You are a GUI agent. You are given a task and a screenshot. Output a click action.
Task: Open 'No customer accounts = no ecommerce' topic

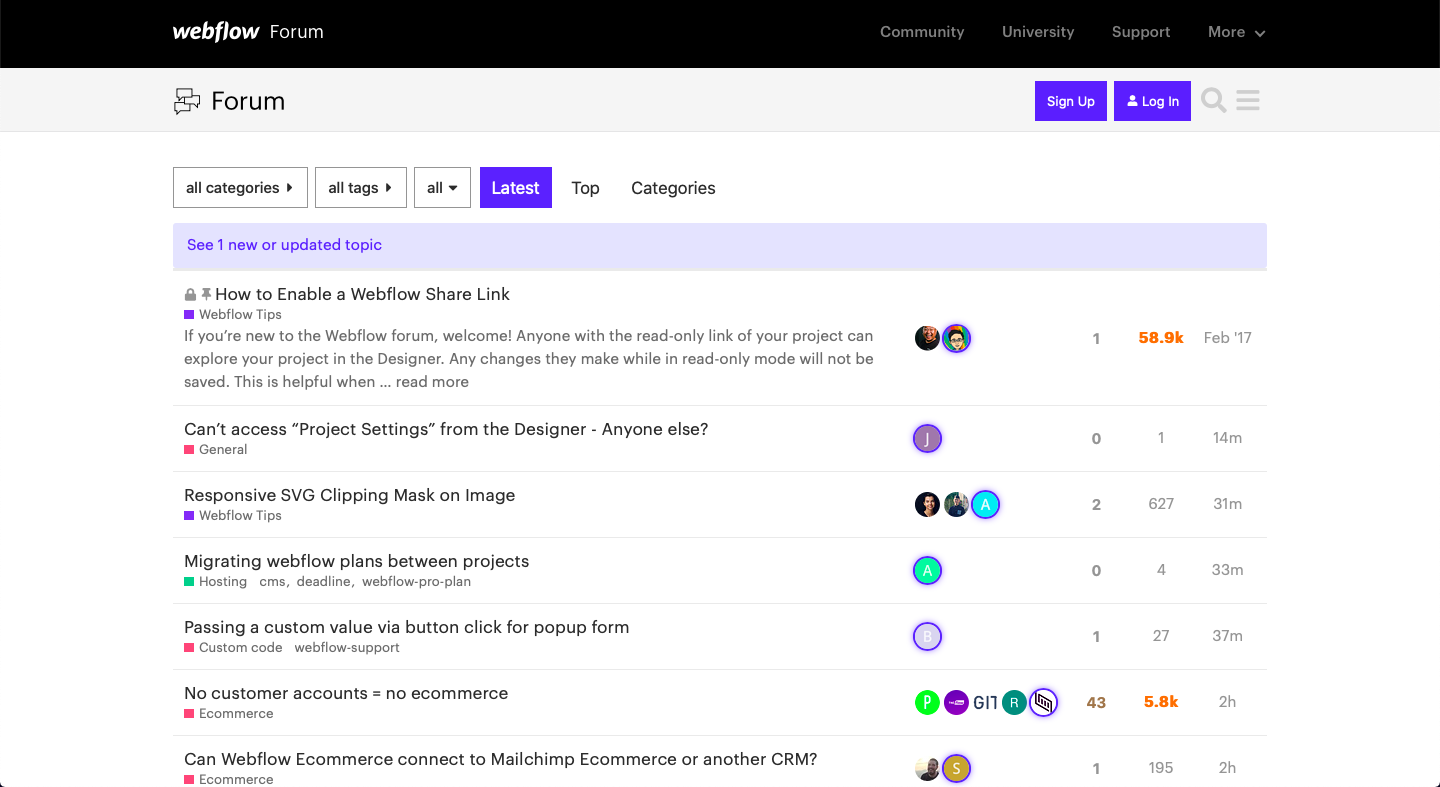[346, 693]
